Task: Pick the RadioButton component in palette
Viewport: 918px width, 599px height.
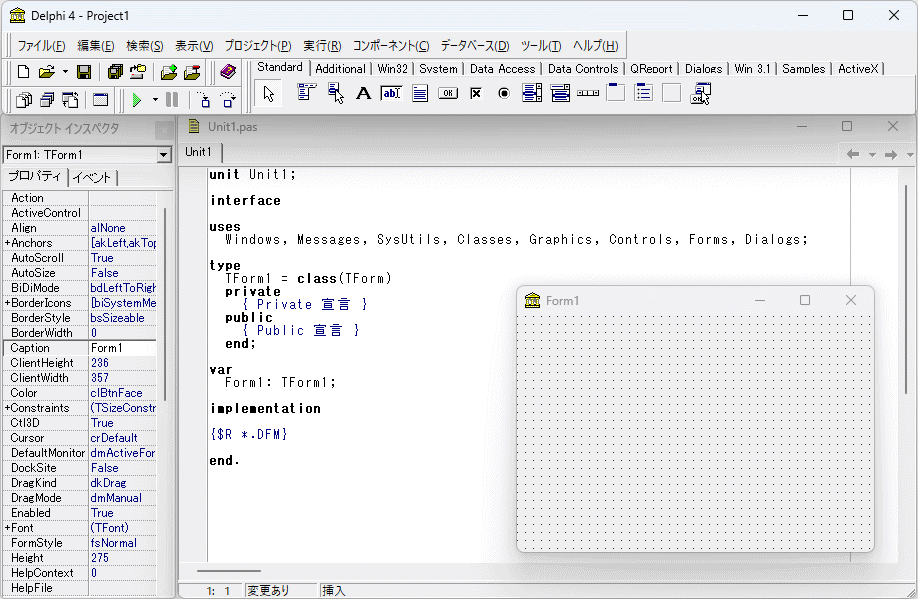Action: (504, 94)
